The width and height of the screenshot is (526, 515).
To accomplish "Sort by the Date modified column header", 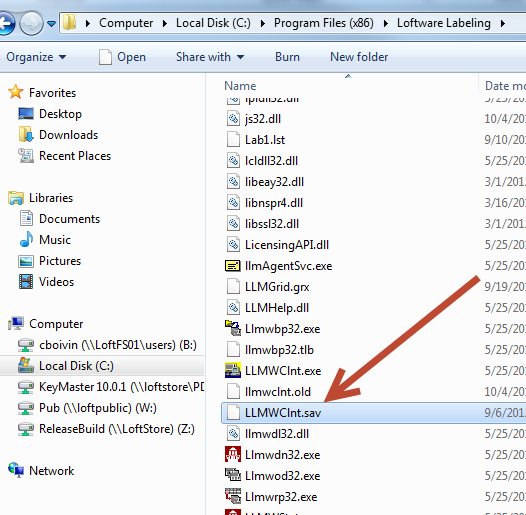I will pyautogui.click(x=505, y=86).
